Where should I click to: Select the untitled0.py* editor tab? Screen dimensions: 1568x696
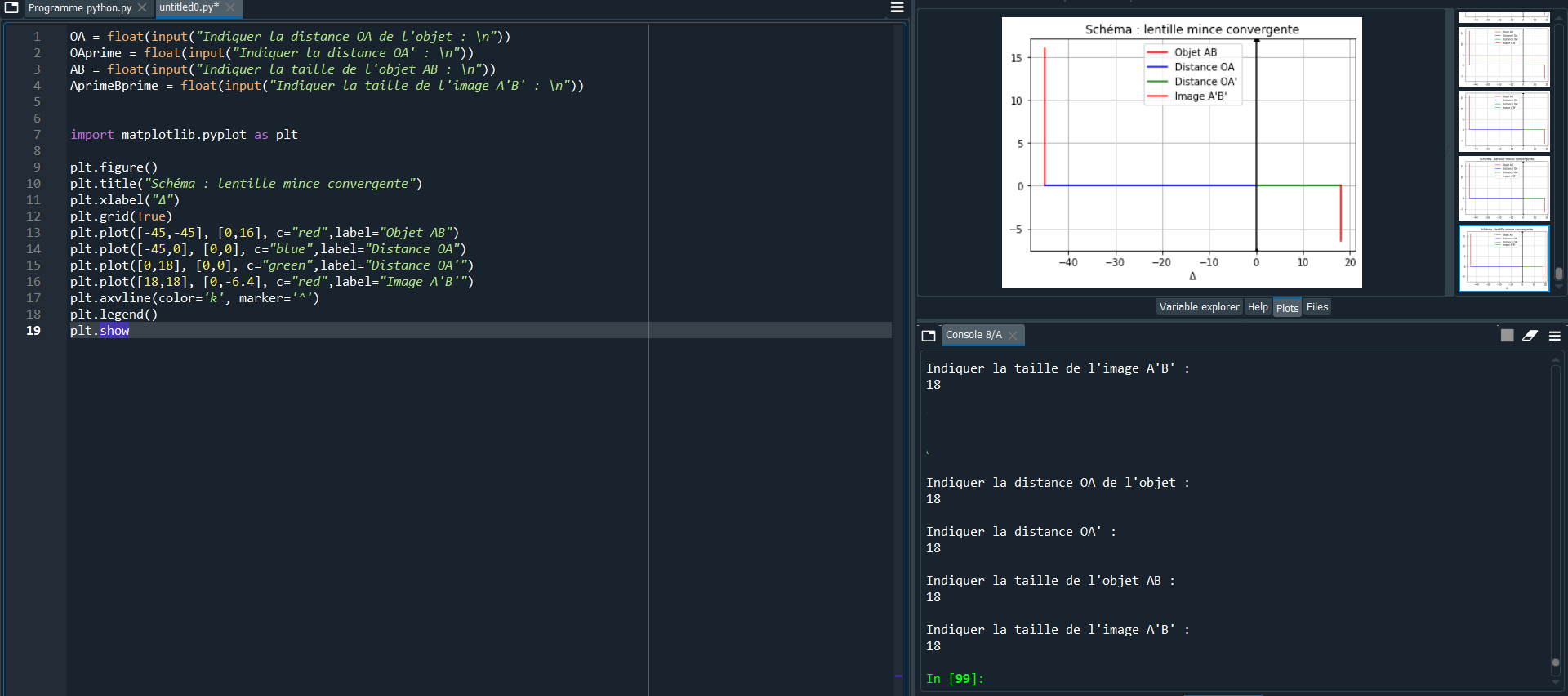(189, 7)
